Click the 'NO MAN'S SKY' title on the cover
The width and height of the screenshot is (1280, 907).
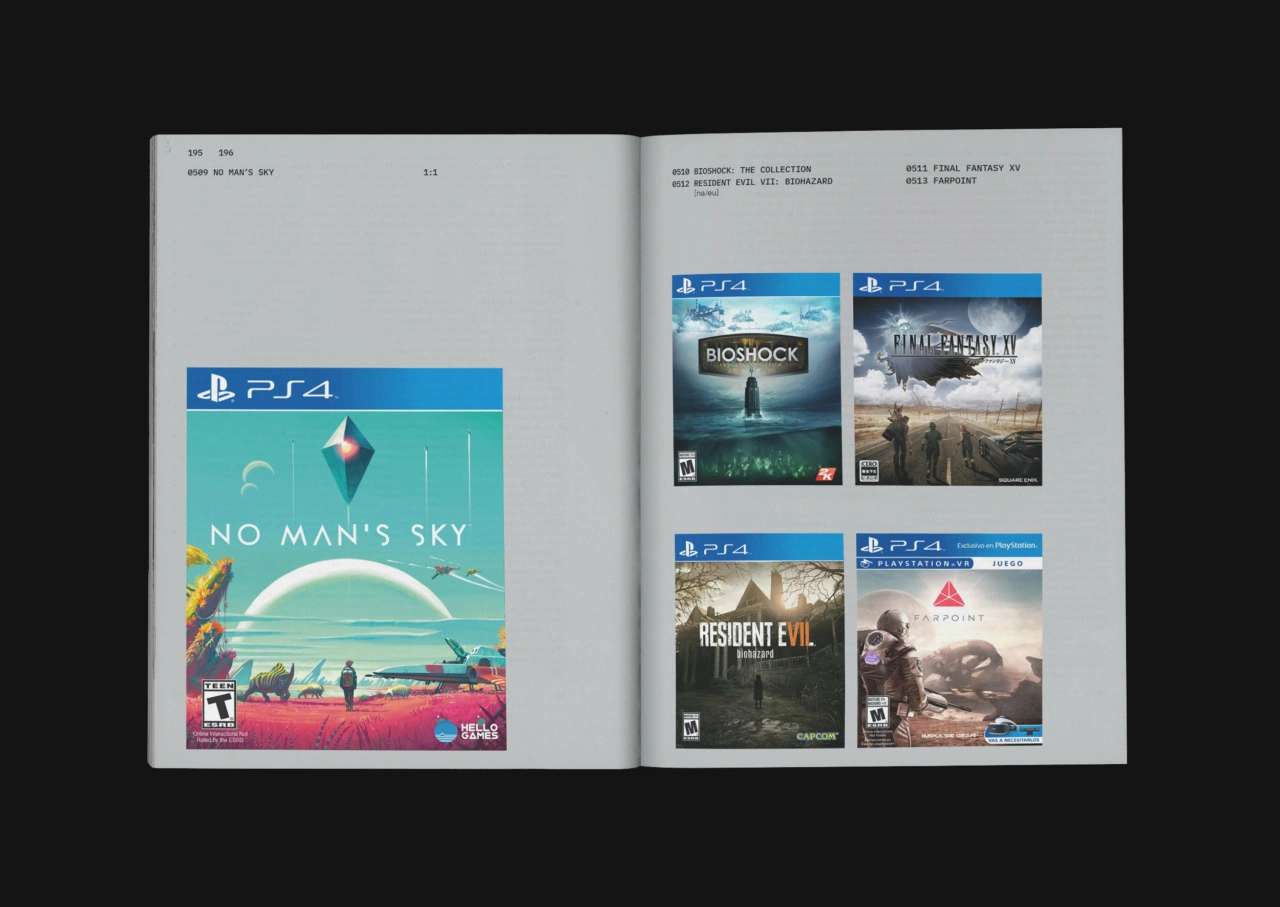(340, 535)
